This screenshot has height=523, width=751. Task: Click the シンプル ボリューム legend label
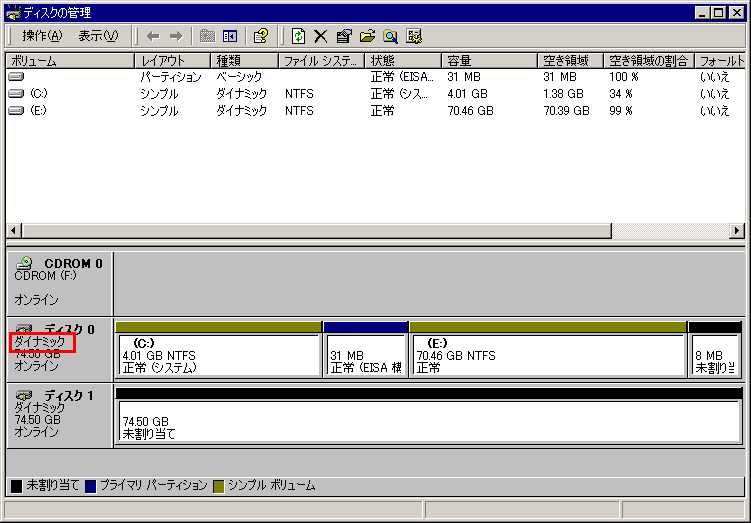(x=272, y=486)
